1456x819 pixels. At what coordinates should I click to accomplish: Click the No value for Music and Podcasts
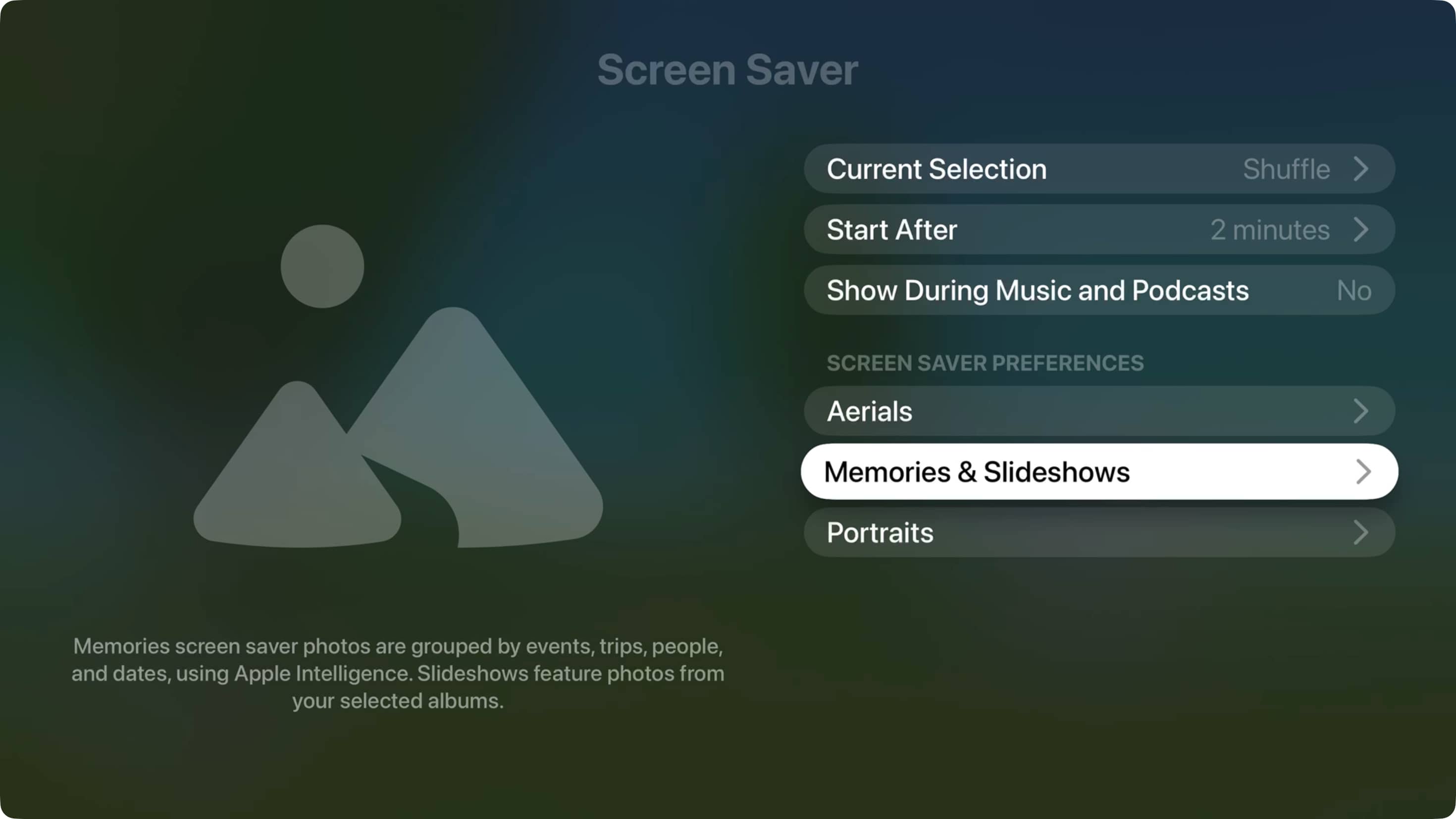[1354, 291]
